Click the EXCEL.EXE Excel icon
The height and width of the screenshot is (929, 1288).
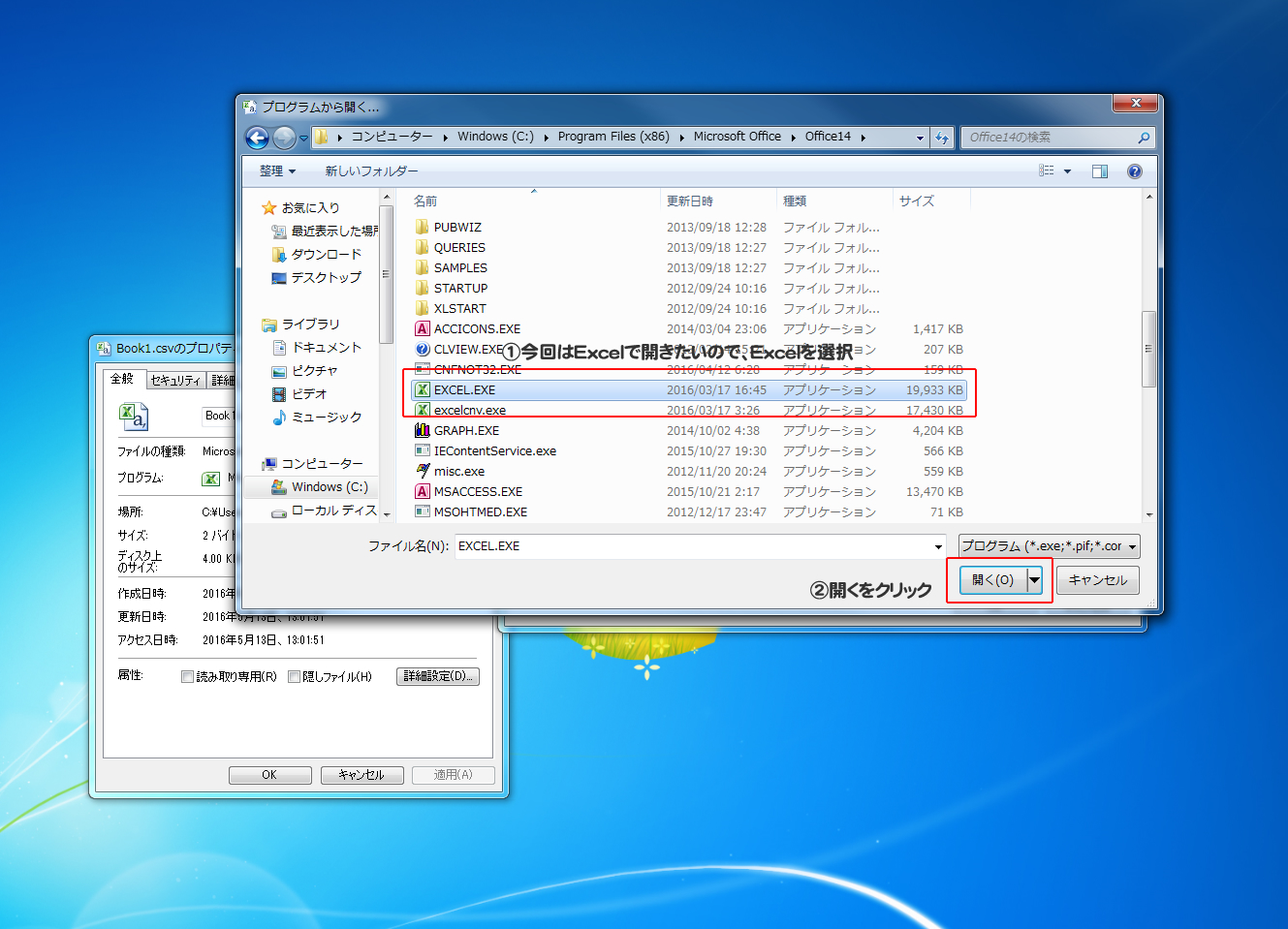pos(423,389)
